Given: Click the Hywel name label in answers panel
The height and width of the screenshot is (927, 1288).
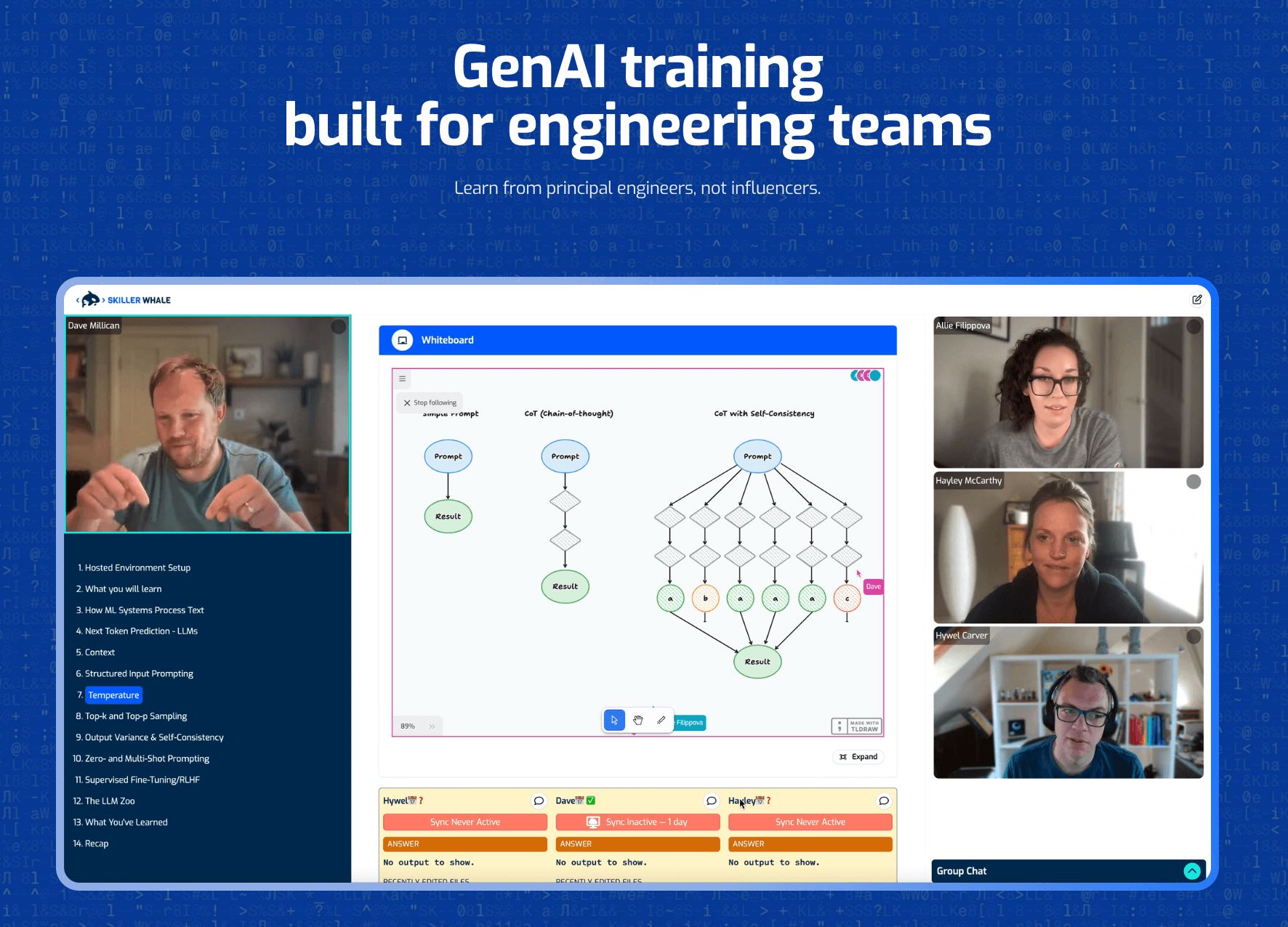Looking at the screenshot, I should pos(395,801).
